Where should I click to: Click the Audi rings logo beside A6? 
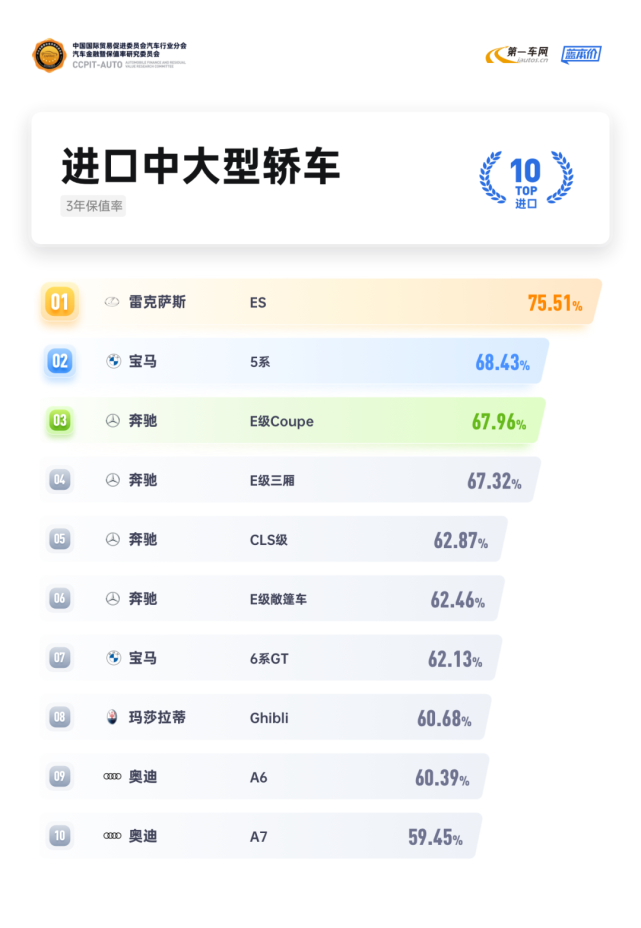pos(112,776)
